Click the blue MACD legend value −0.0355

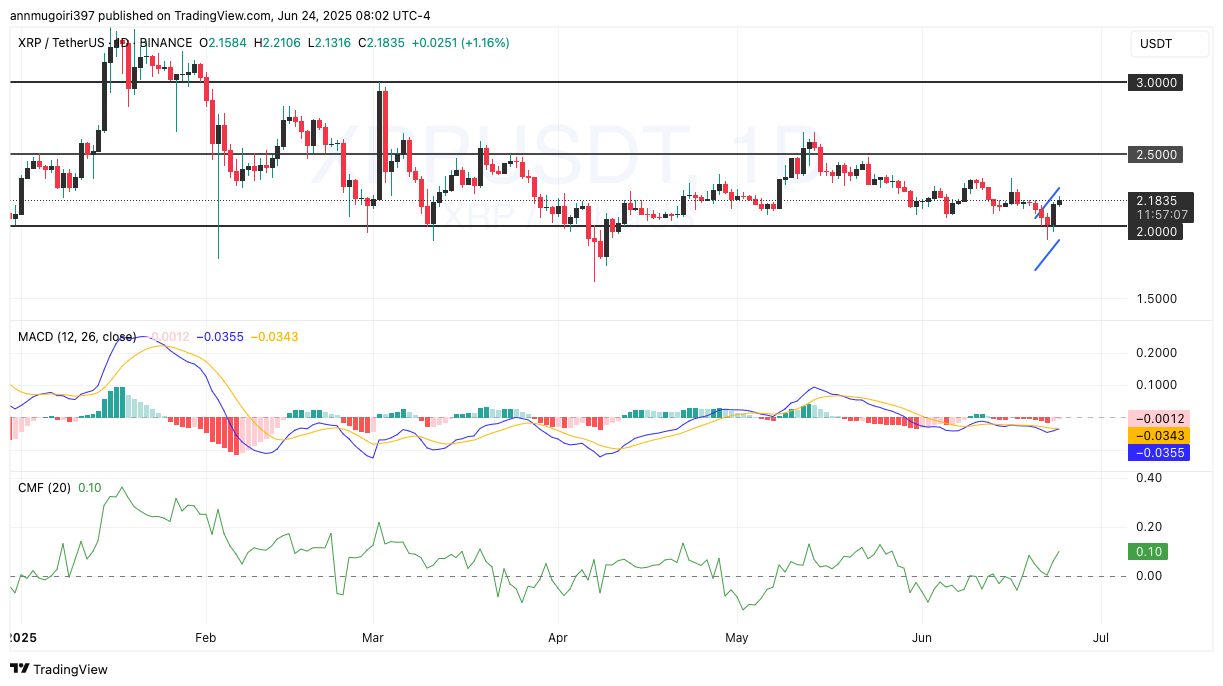[222, 337]
